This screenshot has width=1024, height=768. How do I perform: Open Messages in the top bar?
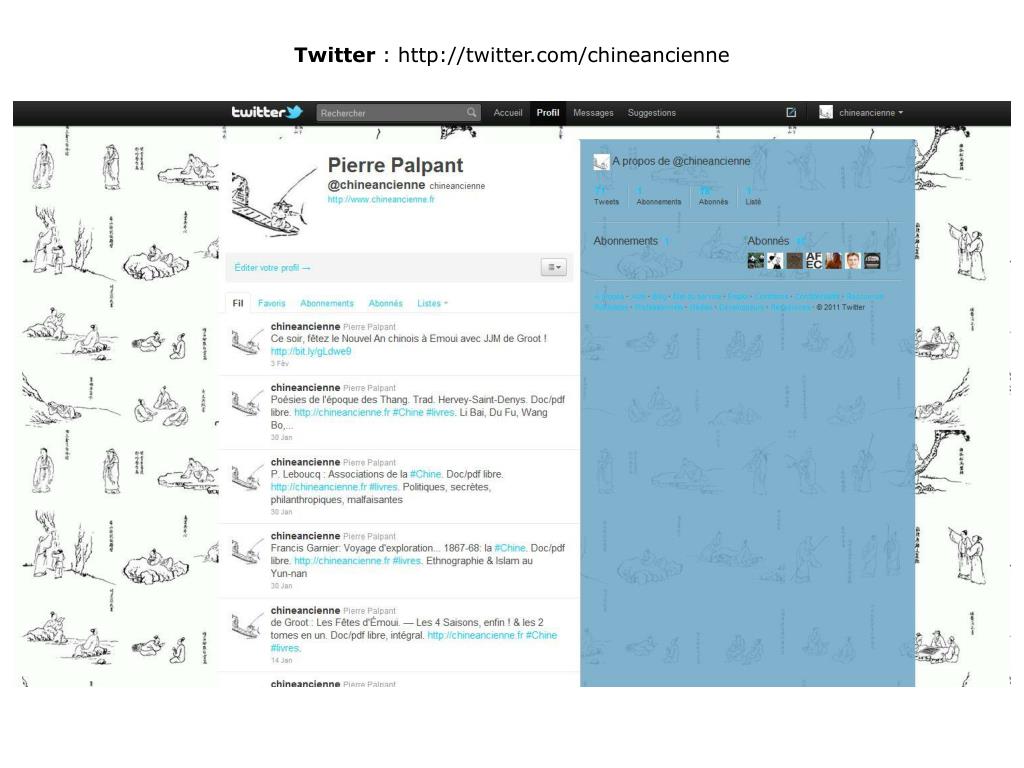tap(593, 112)
